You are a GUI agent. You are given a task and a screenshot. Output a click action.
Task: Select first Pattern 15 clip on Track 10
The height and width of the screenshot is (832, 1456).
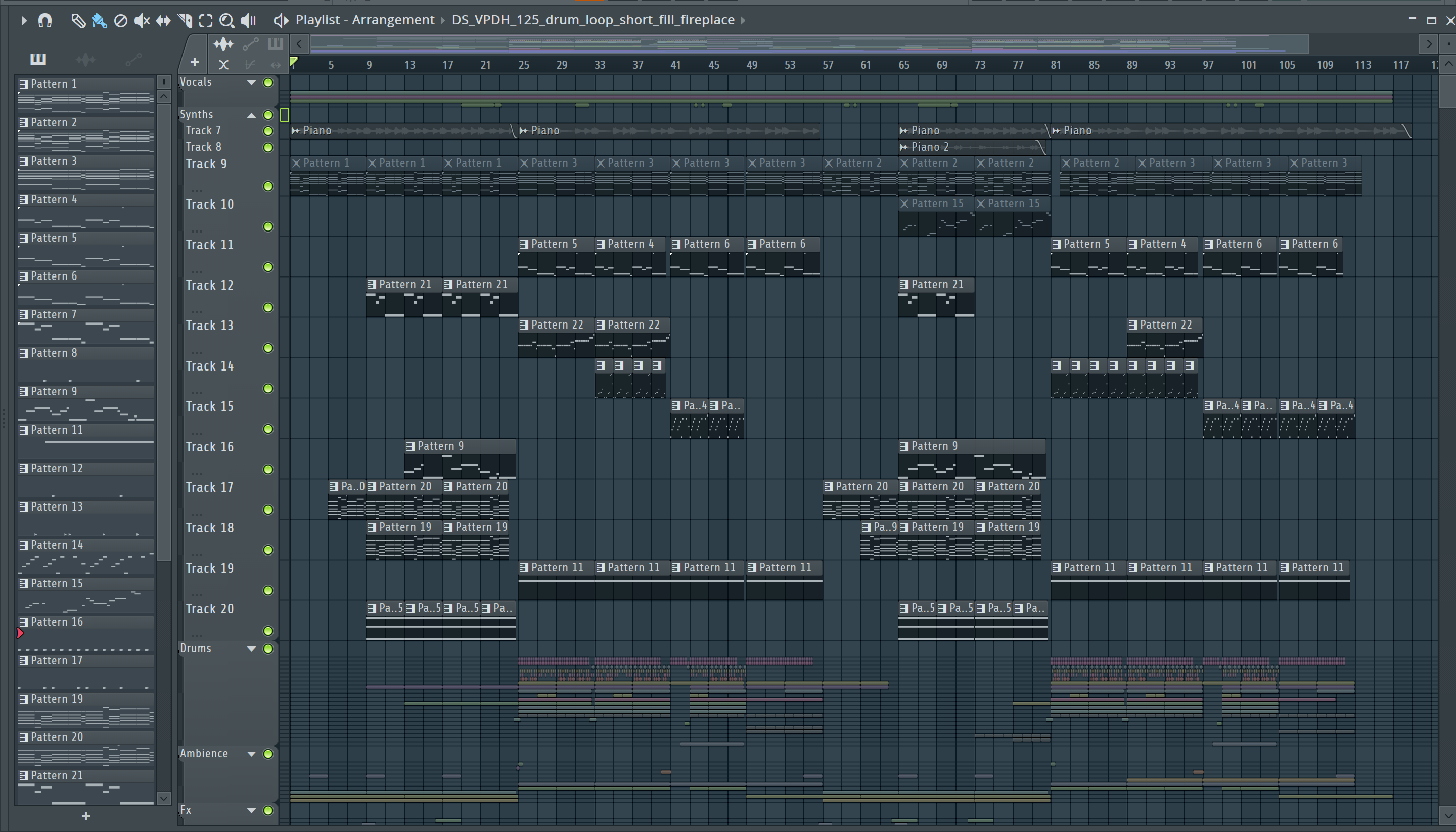coord(937,216)
